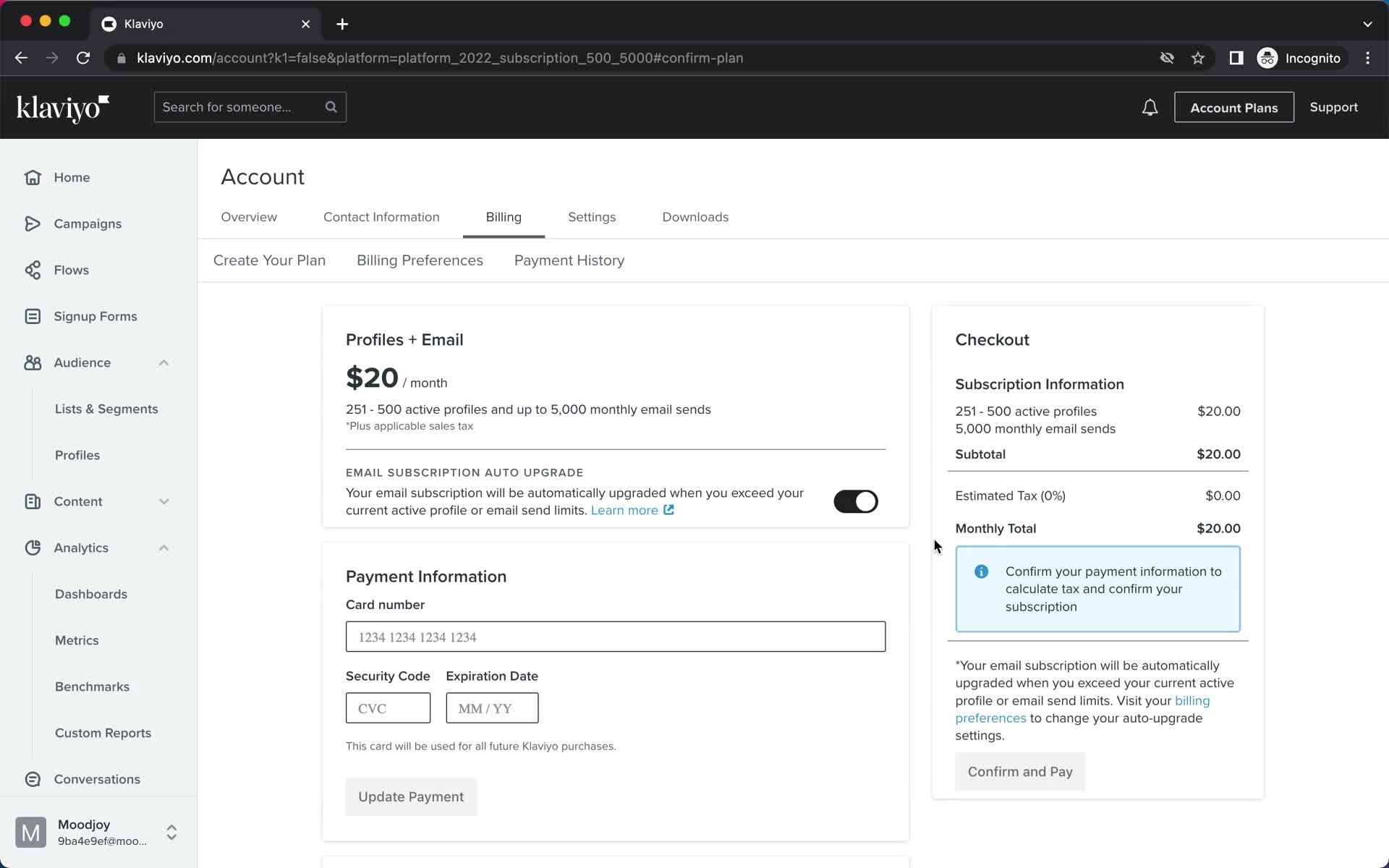Open a new browser tab
This screenshot has height=868, width=1389.
click(x=342, y=24)
